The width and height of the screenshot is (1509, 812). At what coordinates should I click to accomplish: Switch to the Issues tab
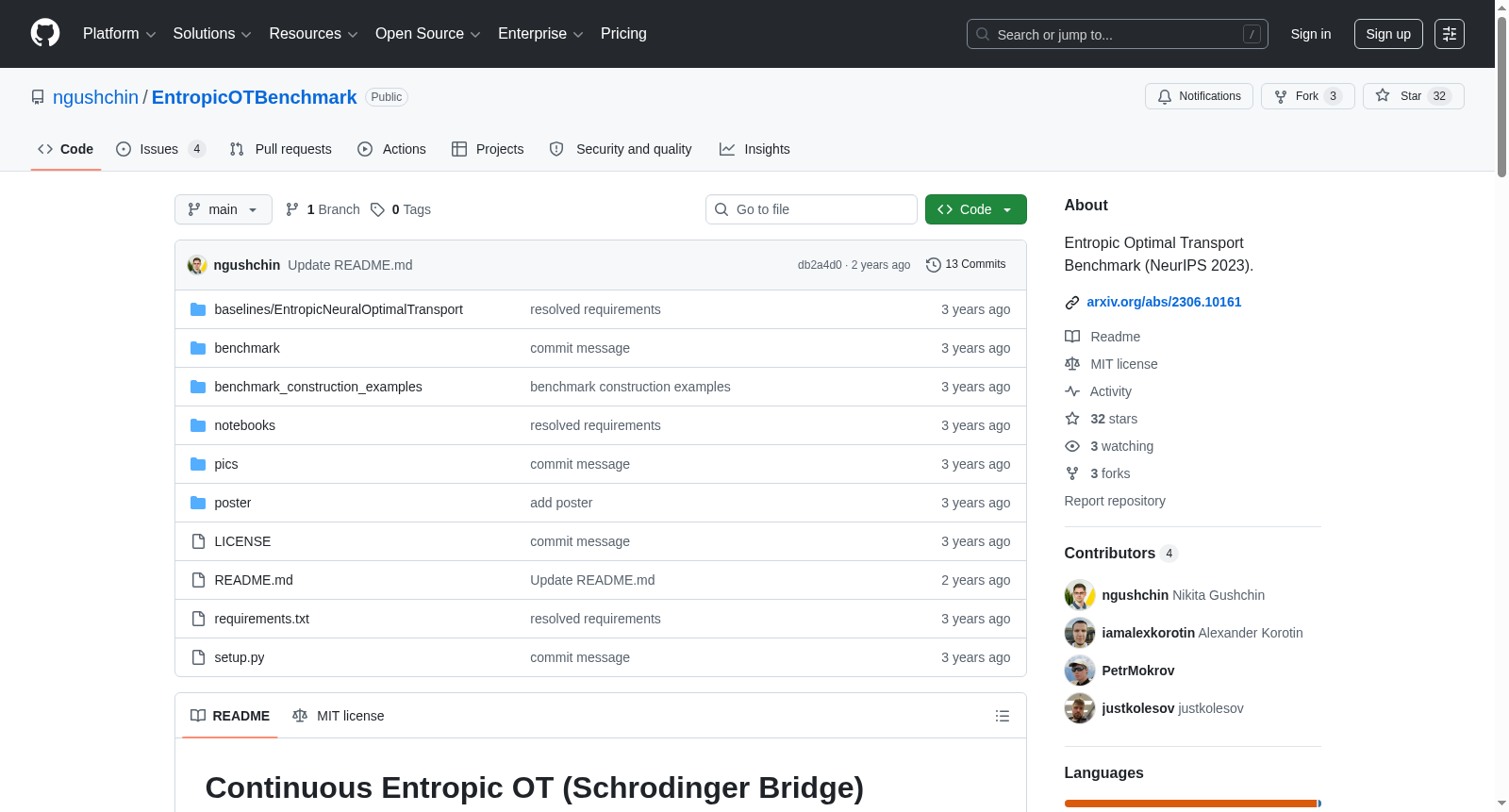[160, 149]
